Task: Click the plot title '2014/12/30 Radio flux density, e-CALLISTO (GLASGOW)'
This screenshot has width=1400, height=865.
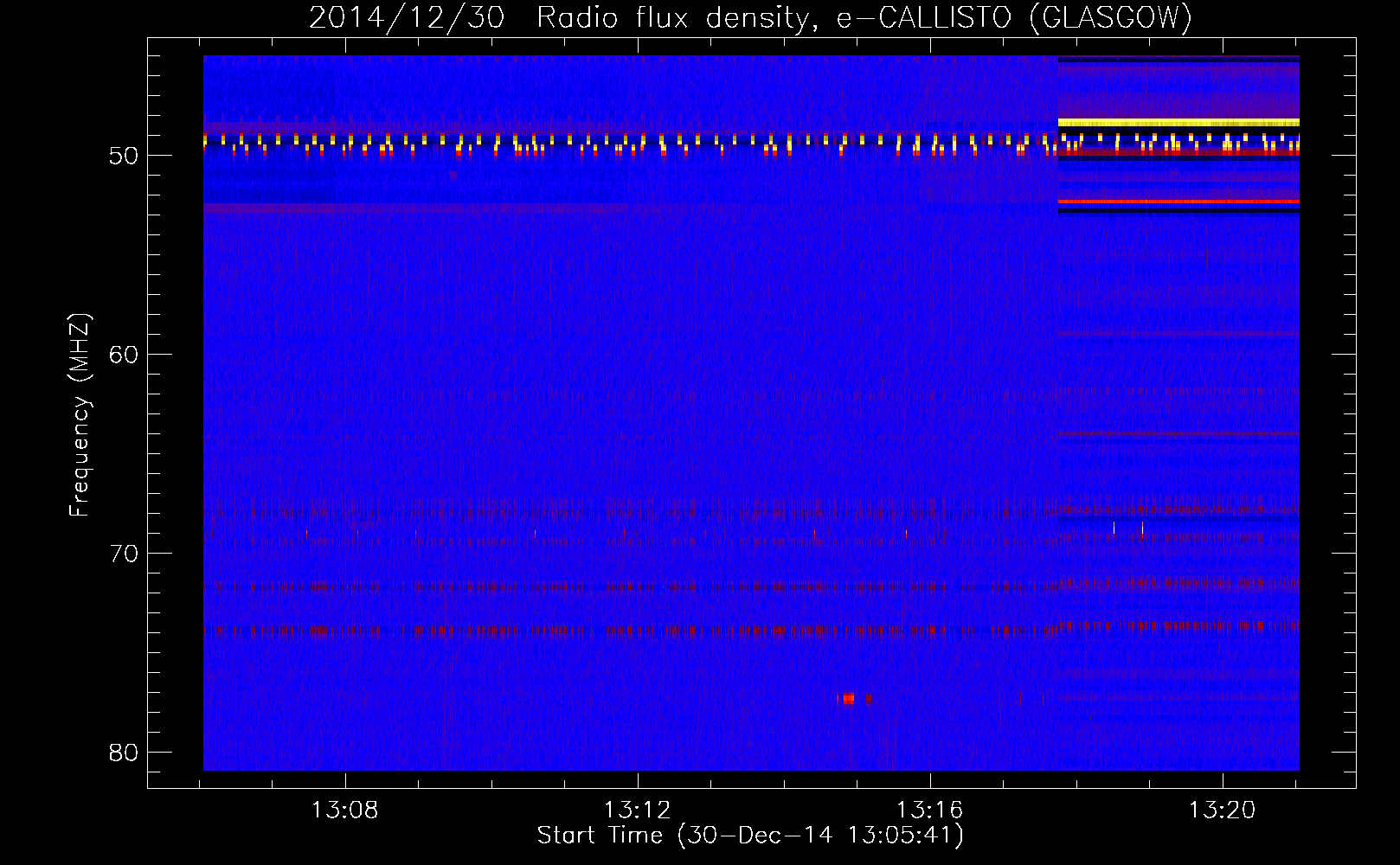Action: 750,17
